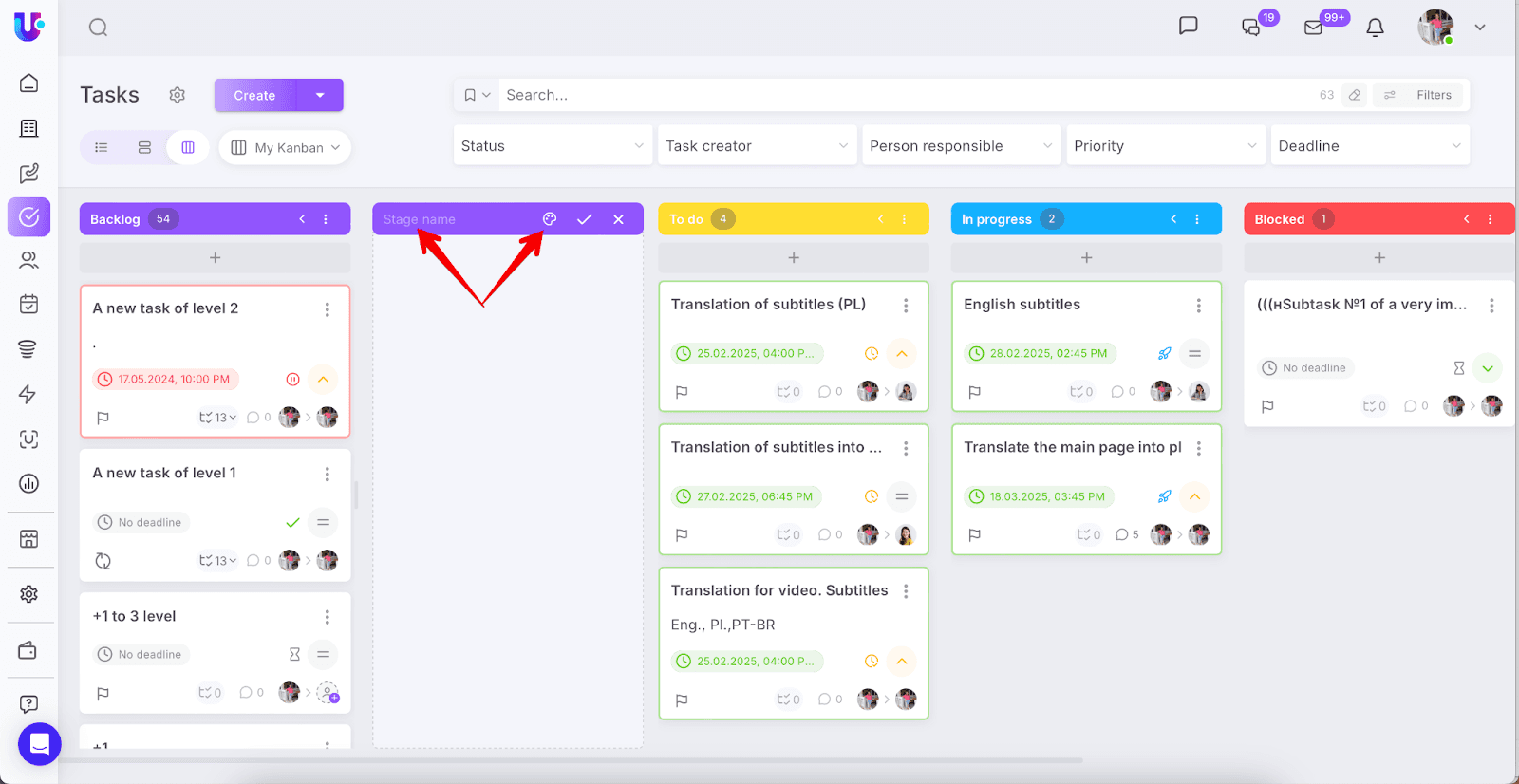Screen dimensions: 1519x784
Task: Open the notifications bell
Action: click(1375, 28)
